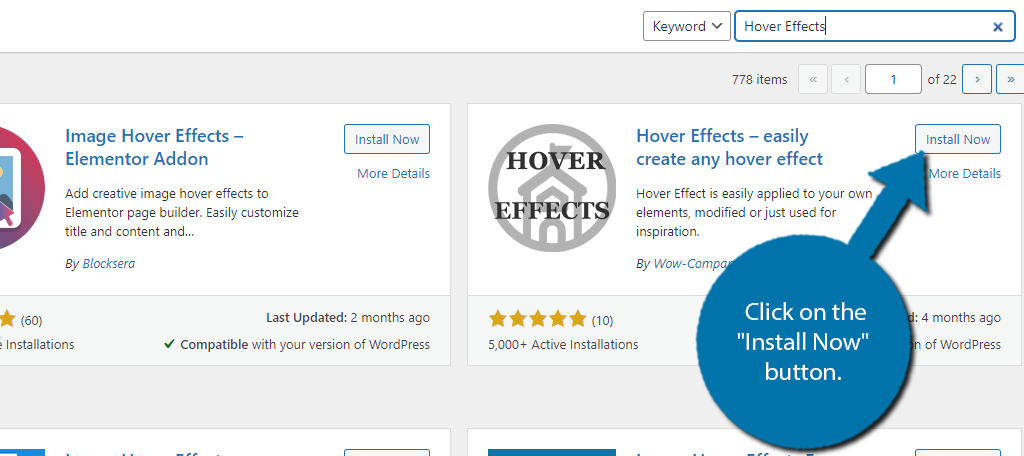Open Hover Effects – easily create any hover effect title

tap(729, 147)
